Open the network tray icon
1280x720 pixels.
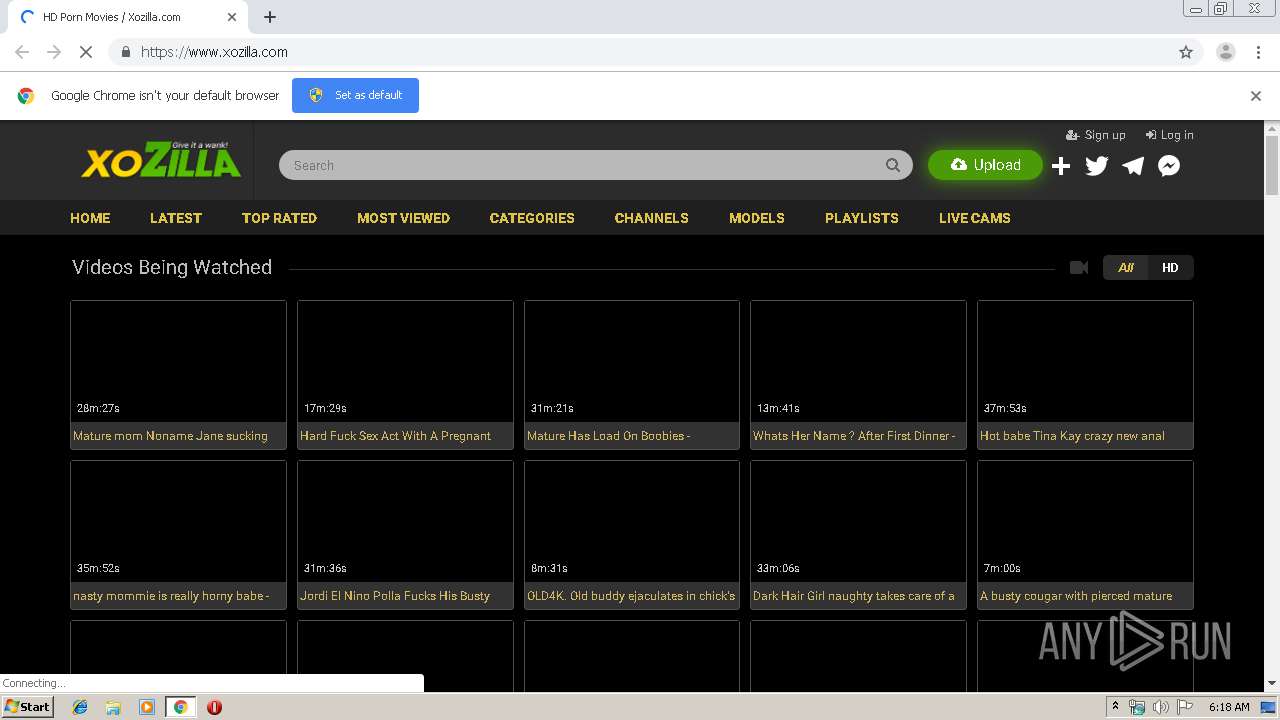1137,707
